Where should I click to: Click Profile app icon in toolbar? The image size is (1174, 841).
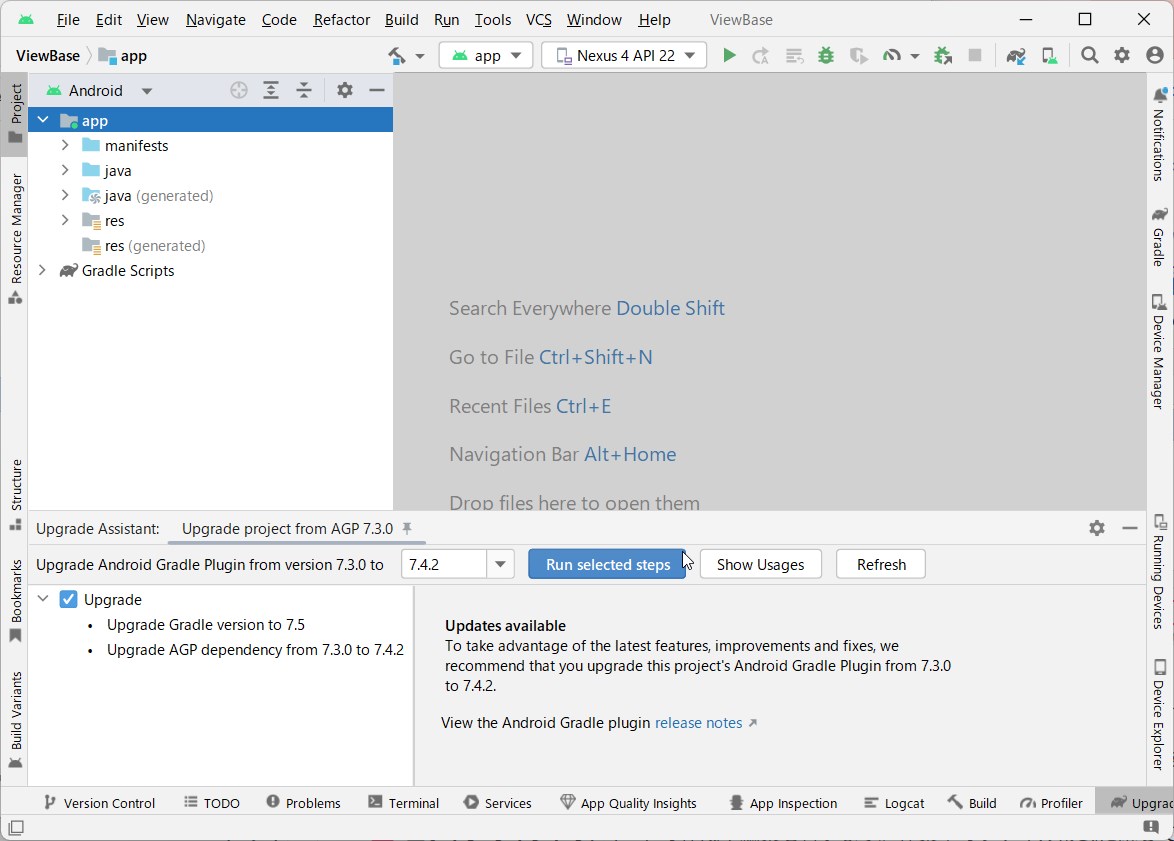click(x=892, y=56)
